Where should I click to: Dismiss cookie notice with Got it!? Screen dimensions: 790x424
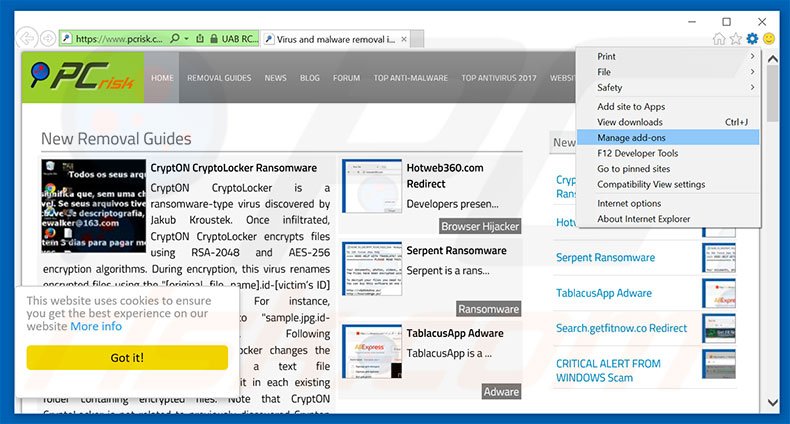click(127, 358)
